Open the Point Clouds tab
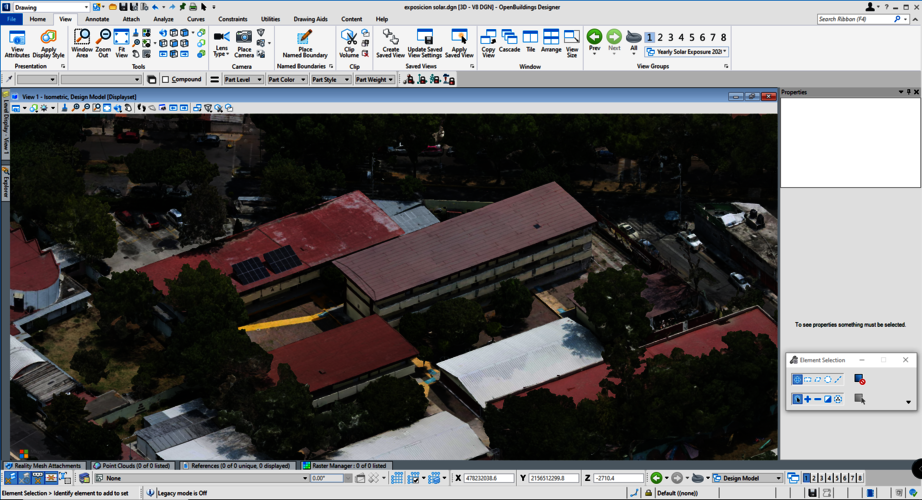The width and height of the screenshot is (922, 500). [132, 465]
